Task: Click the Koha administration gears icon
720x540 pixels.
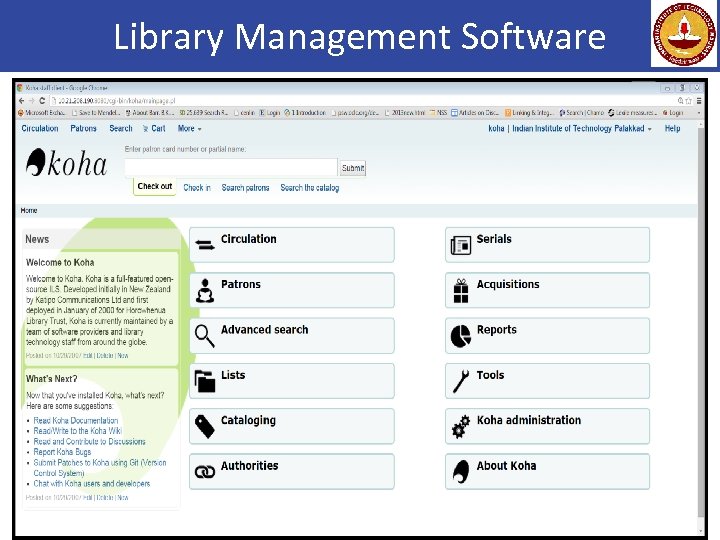Action: click(461, 426)
